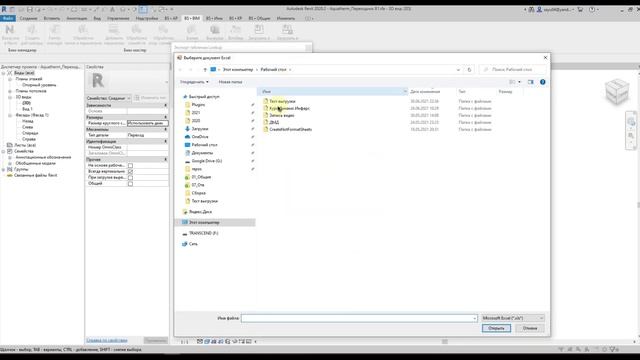This screenshot has height=360, width=640.
Task: Expand the file name history dropdown arrow
Action: point(474,318)
